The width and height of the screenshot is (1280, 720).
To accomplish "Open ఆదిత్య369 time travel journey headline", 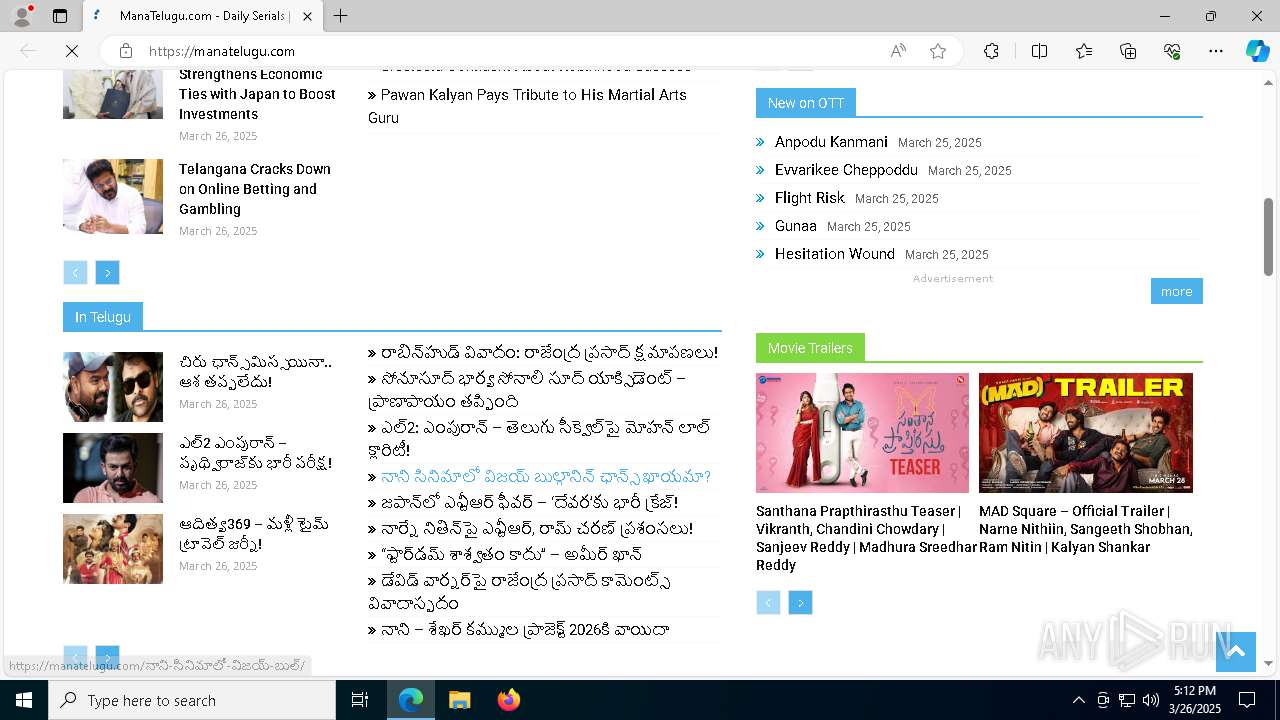I will point(254,534).
